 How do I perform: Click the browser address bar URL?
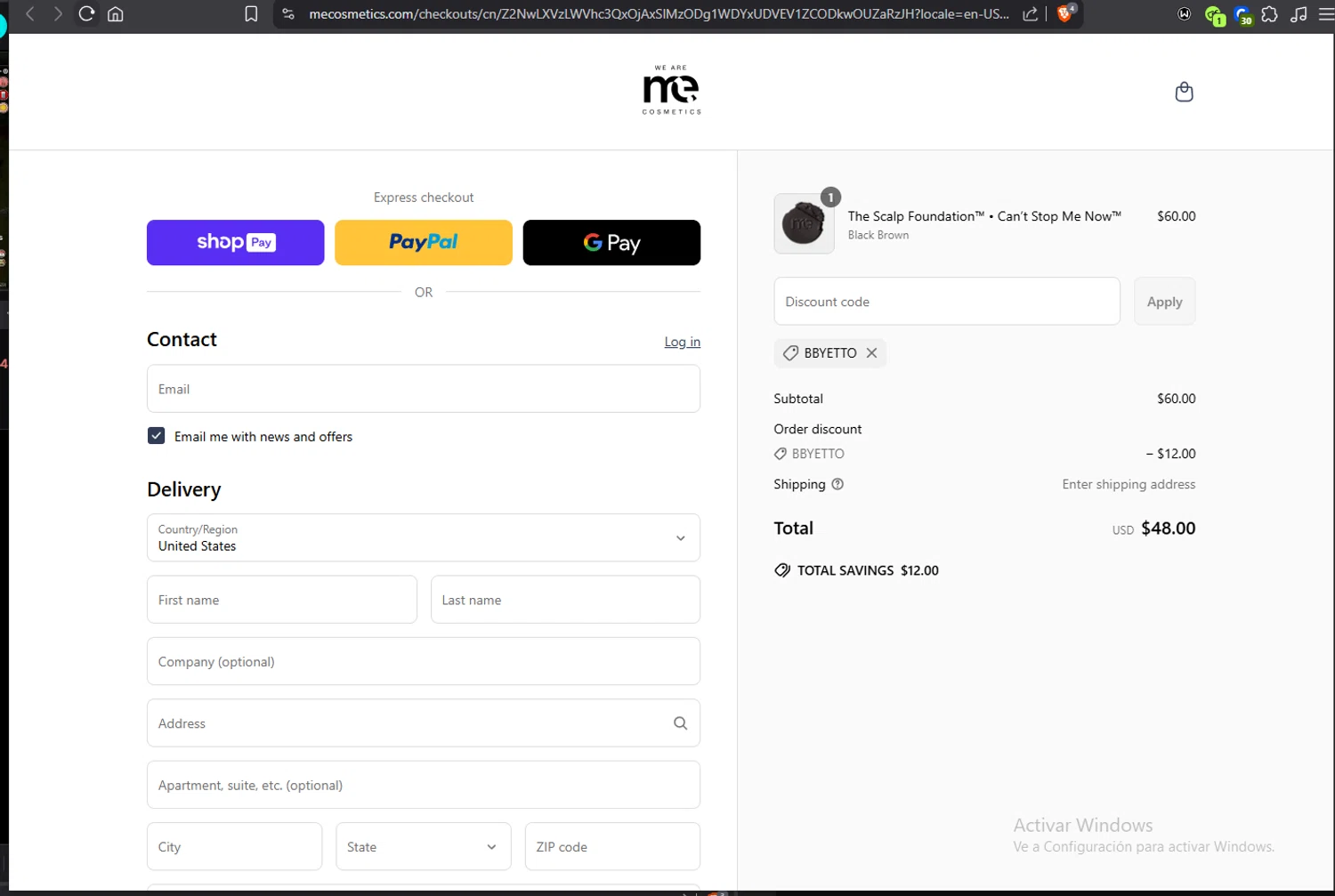point(659,14)
